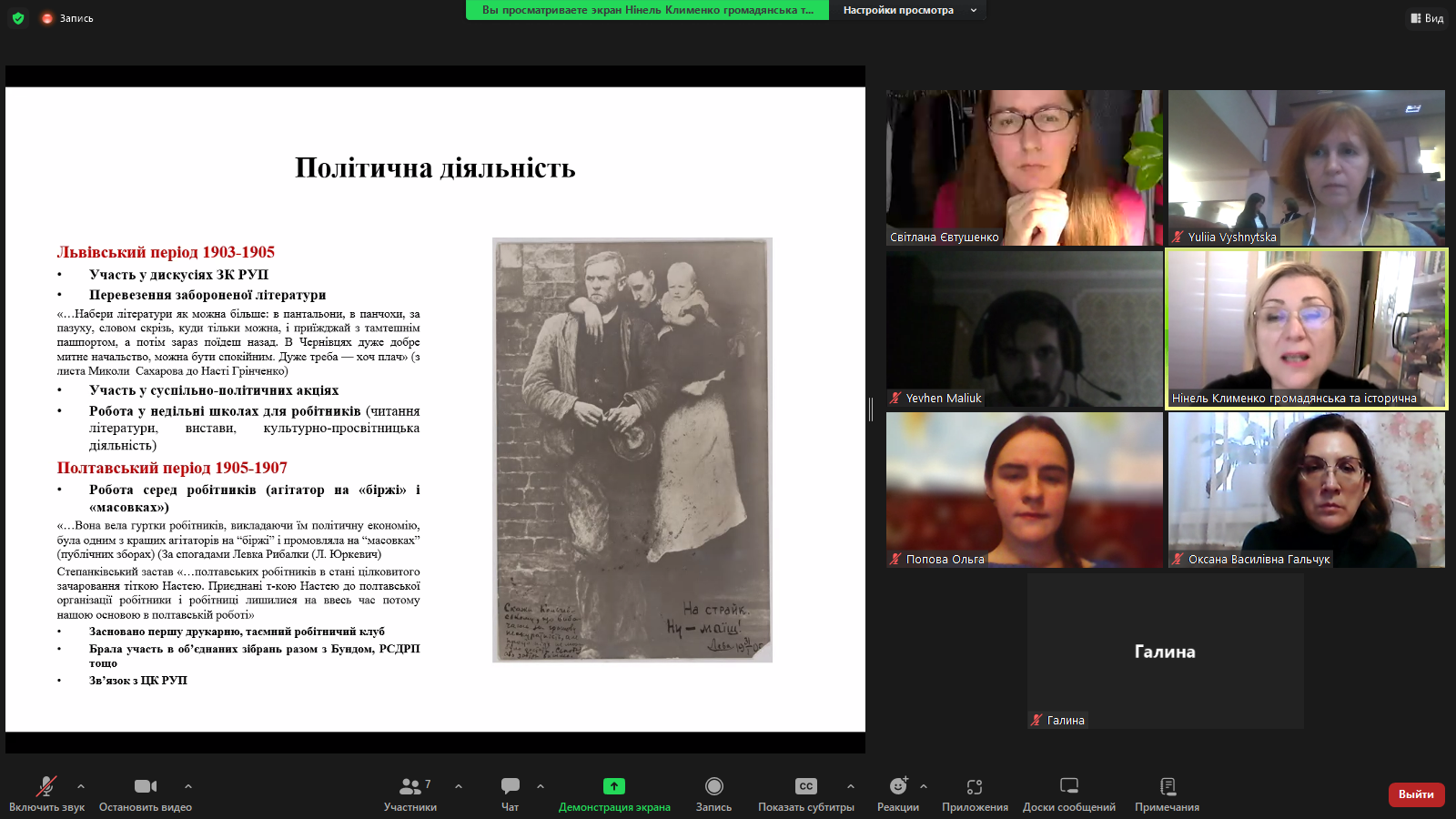This screenshot has height=819, width=1456.
Task: Unmute microphone with Включить звук
Action: [x=46, y=794]
